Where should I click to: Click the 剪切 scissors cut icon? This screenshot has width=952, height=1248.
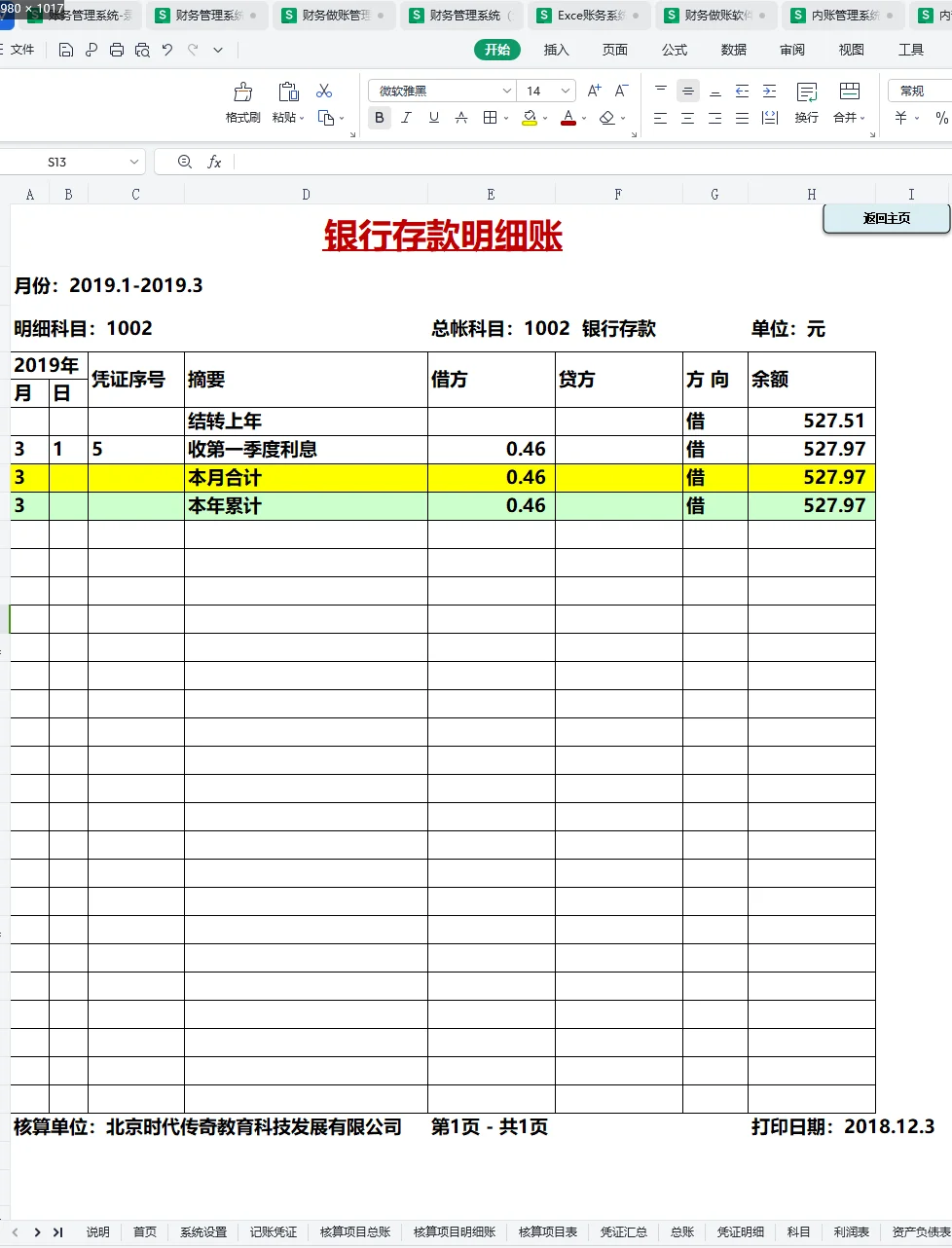coord(324,91)
